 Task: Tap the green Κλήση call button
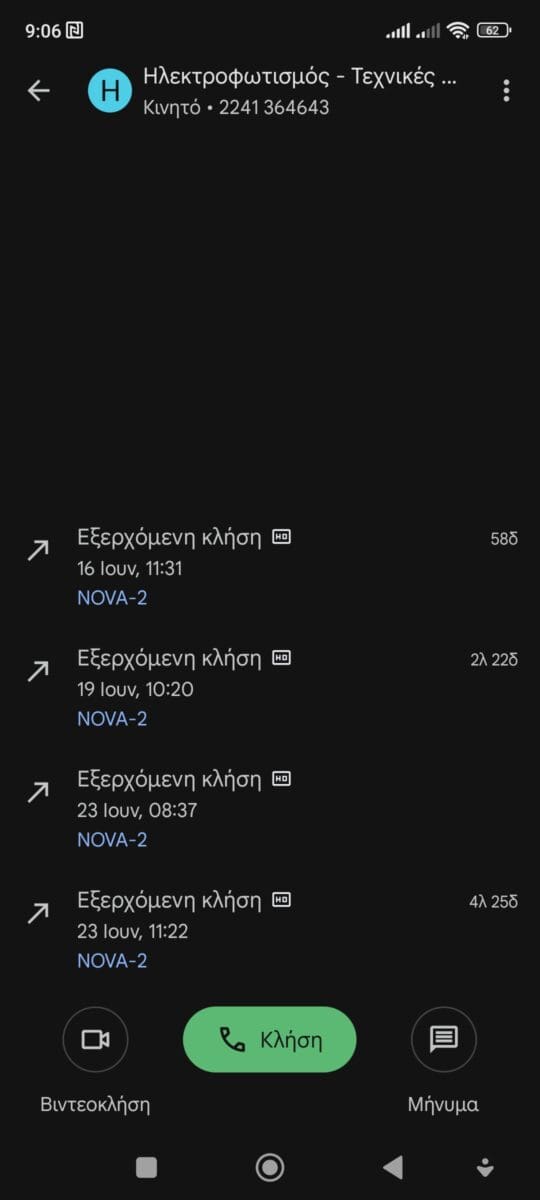pyautogui.click(x=270, y=1040)
